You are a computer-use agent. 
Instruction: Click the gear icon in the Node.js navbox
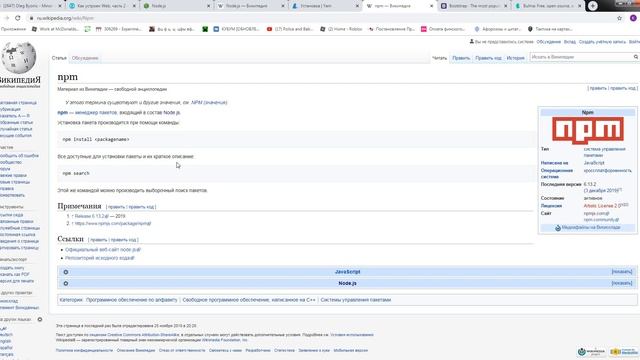(66, 283)
